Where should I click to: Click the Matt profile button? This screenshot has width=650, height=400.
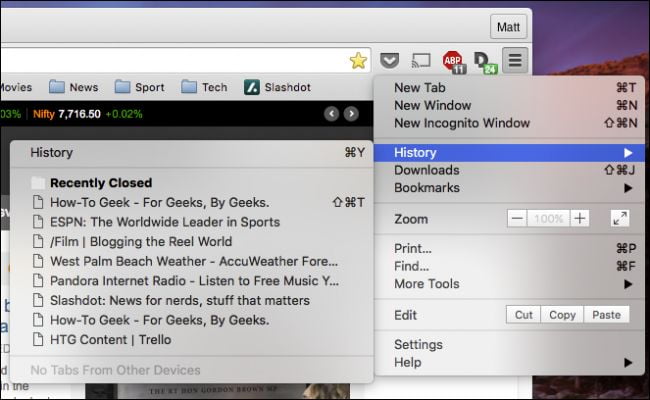[508, 27]
